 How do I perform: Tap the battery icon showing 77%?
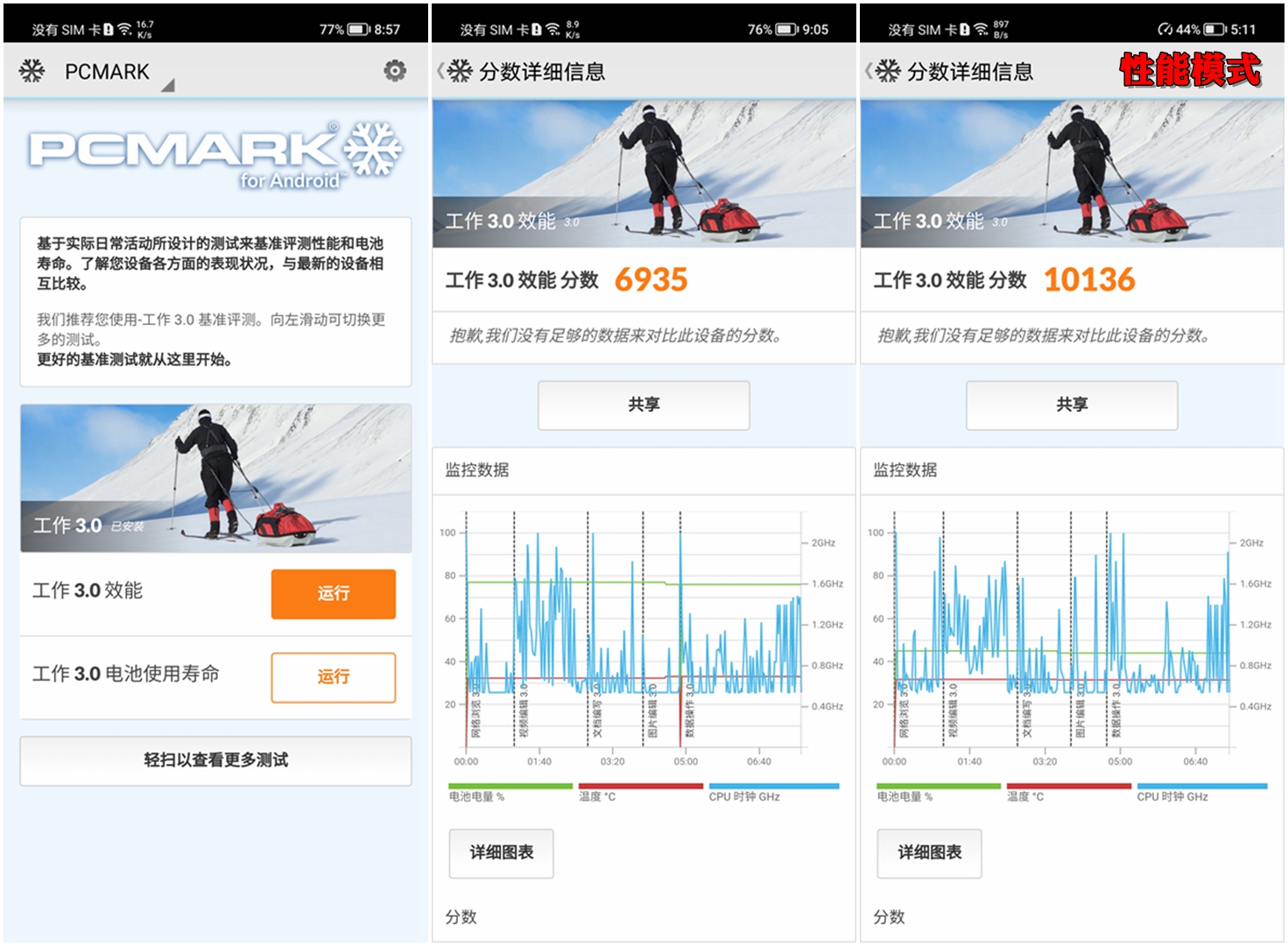tap(359, 29)
